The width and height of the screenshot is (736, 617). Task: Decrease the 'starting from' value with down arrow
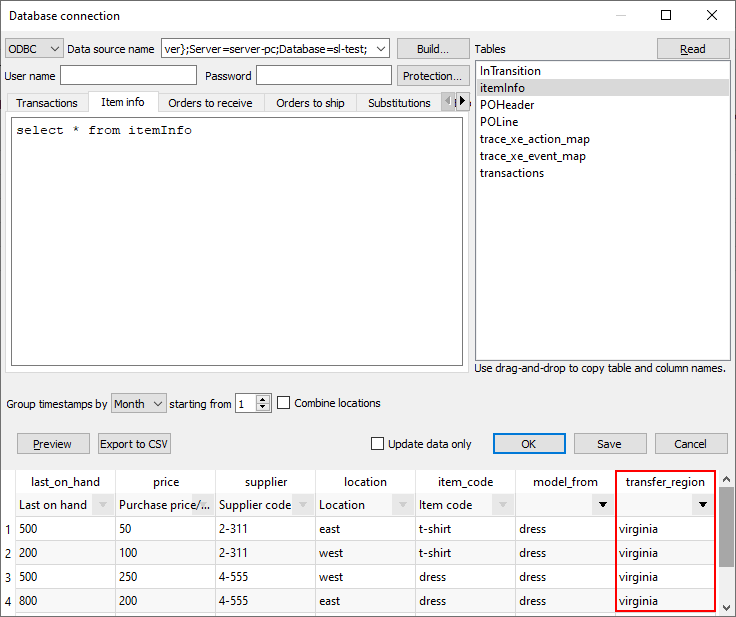tap(264, 408)
